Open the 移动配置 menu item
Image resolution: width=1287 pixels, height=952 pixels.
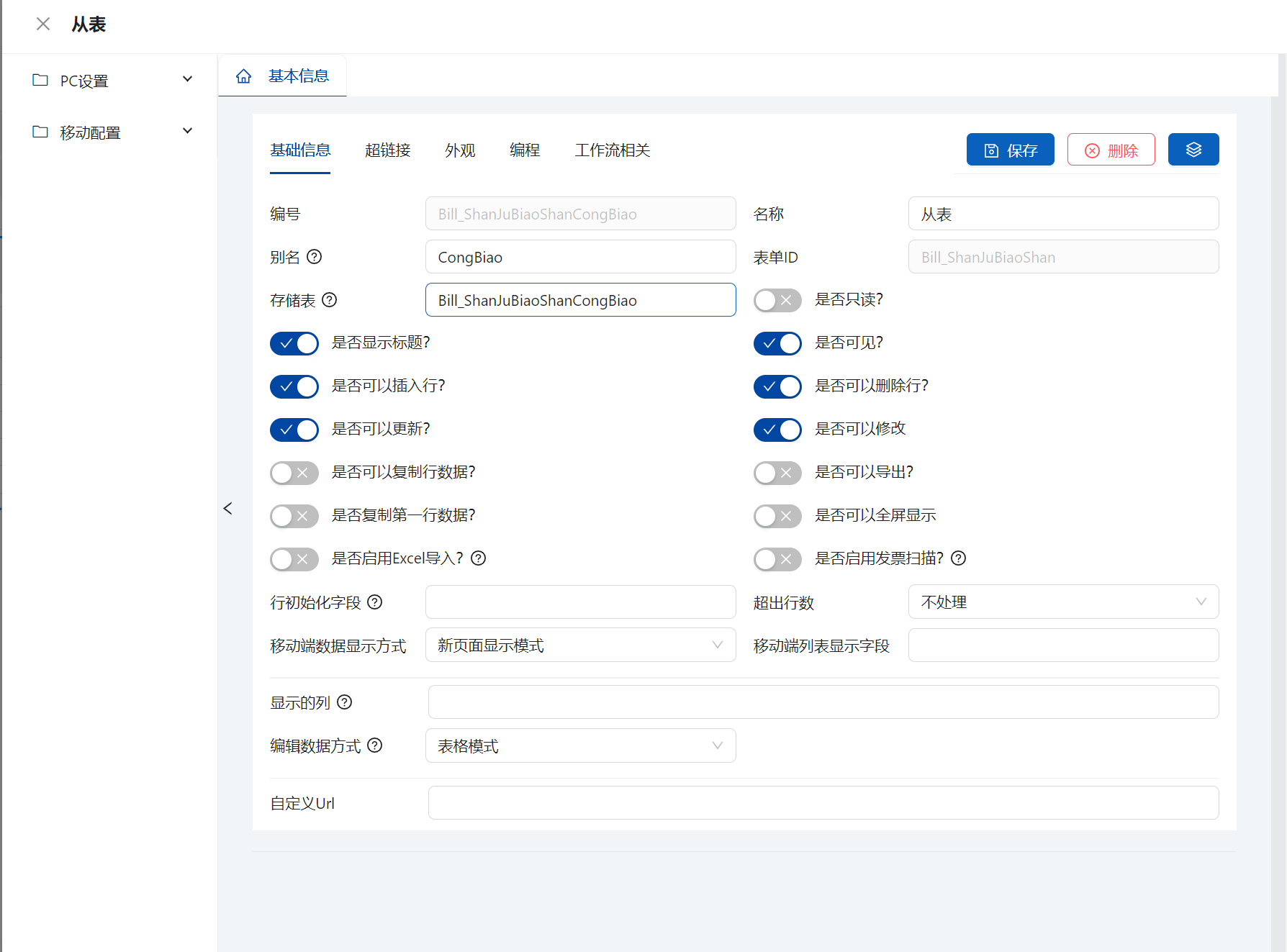[110, 132]
